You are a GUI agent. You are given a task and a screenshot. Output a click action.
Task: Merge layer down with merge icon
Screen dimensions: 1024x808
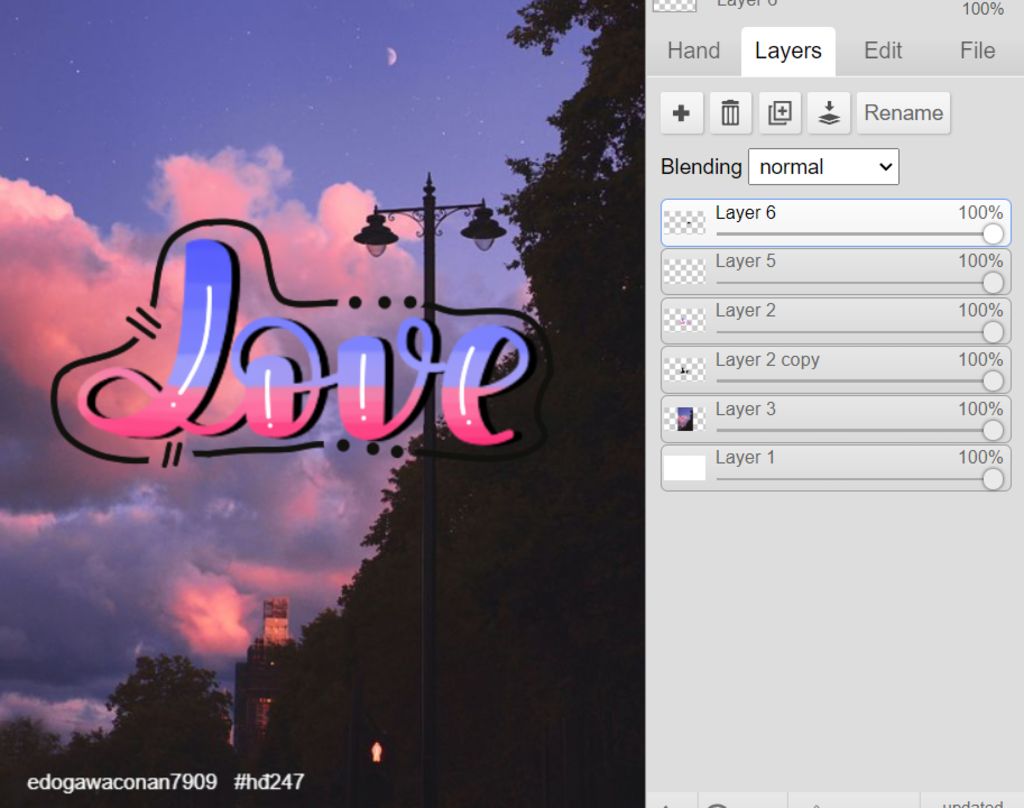tap(829, 113)
